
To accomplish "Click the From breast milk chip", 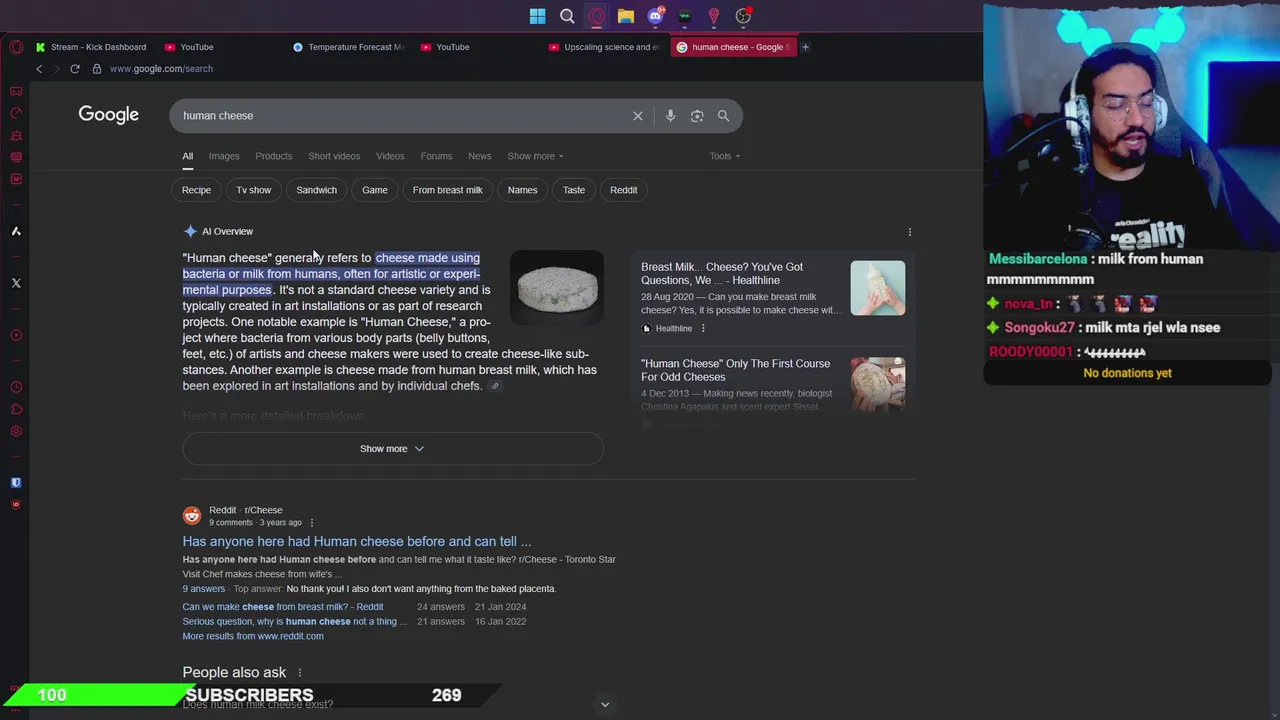I will tap(447, 190).
